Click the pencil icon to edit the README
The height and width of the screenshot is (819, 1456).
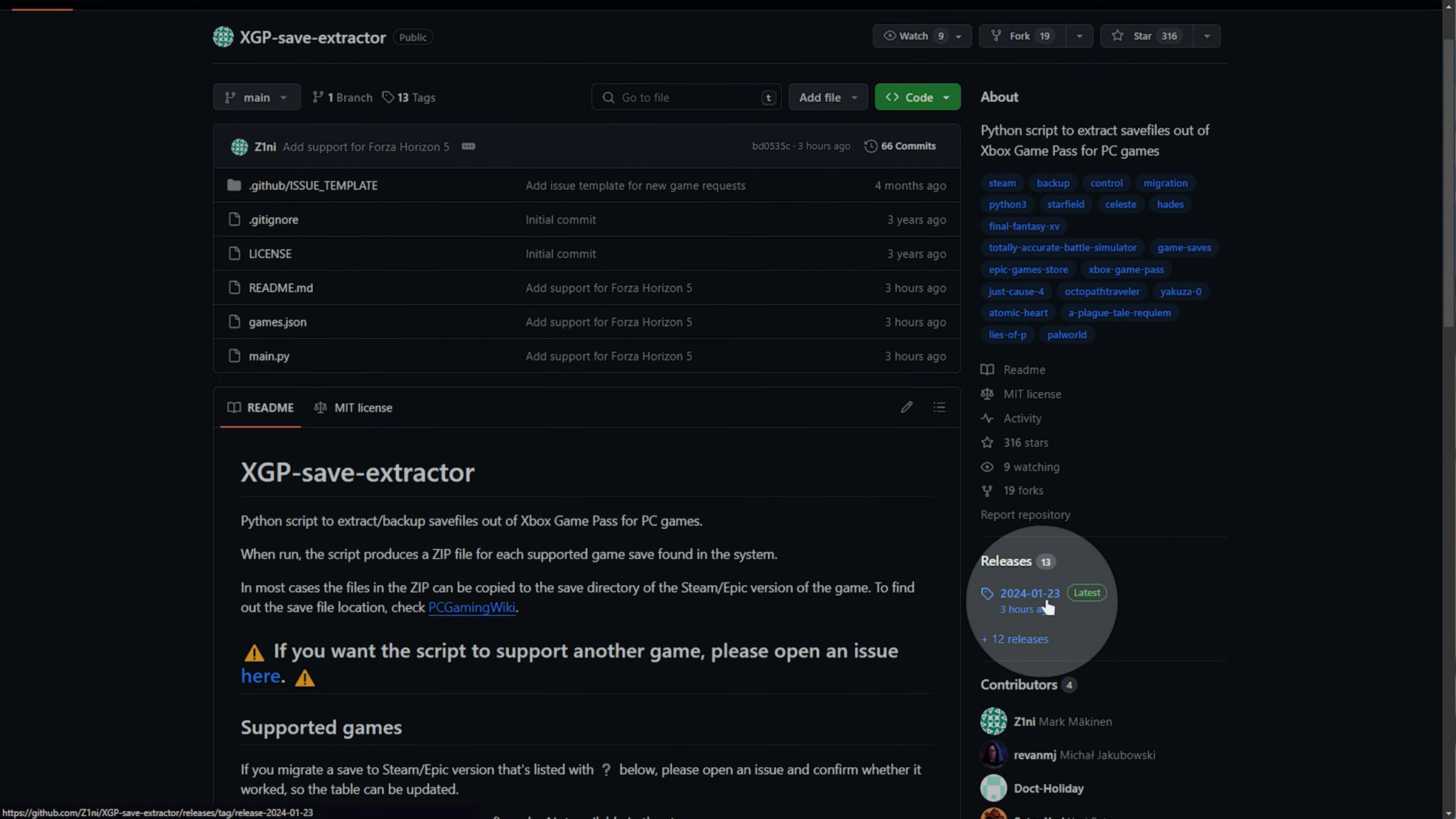[x=906, y=407]
